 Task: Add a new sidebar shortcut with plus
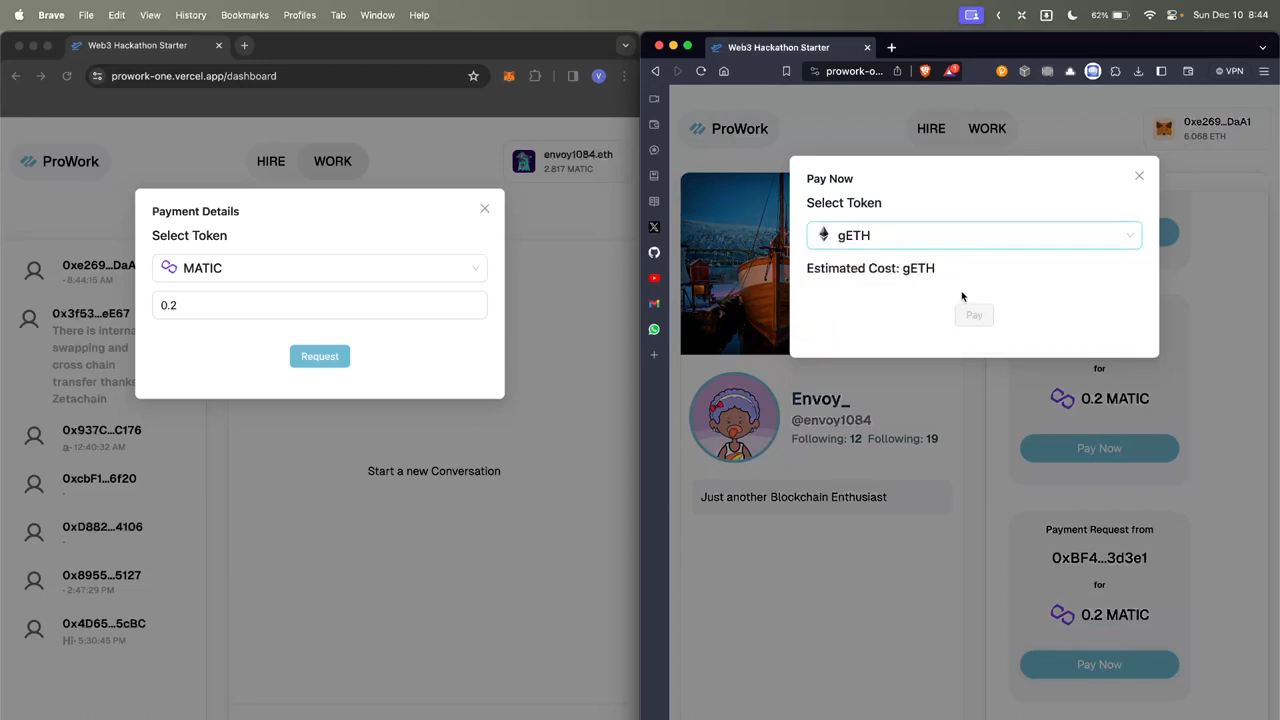point(654,355)
